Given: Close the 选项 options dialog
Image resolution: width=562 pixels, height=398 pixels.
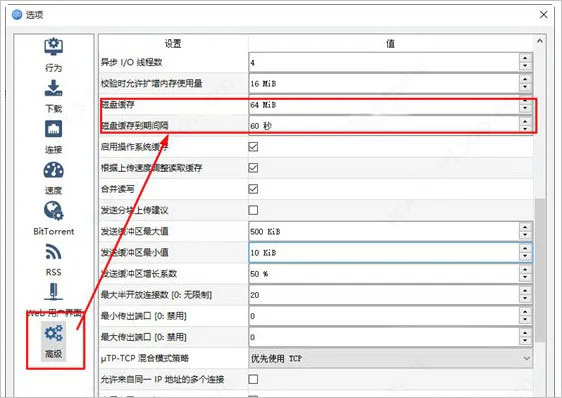Looking at the screenshot, I should [543, 15].
